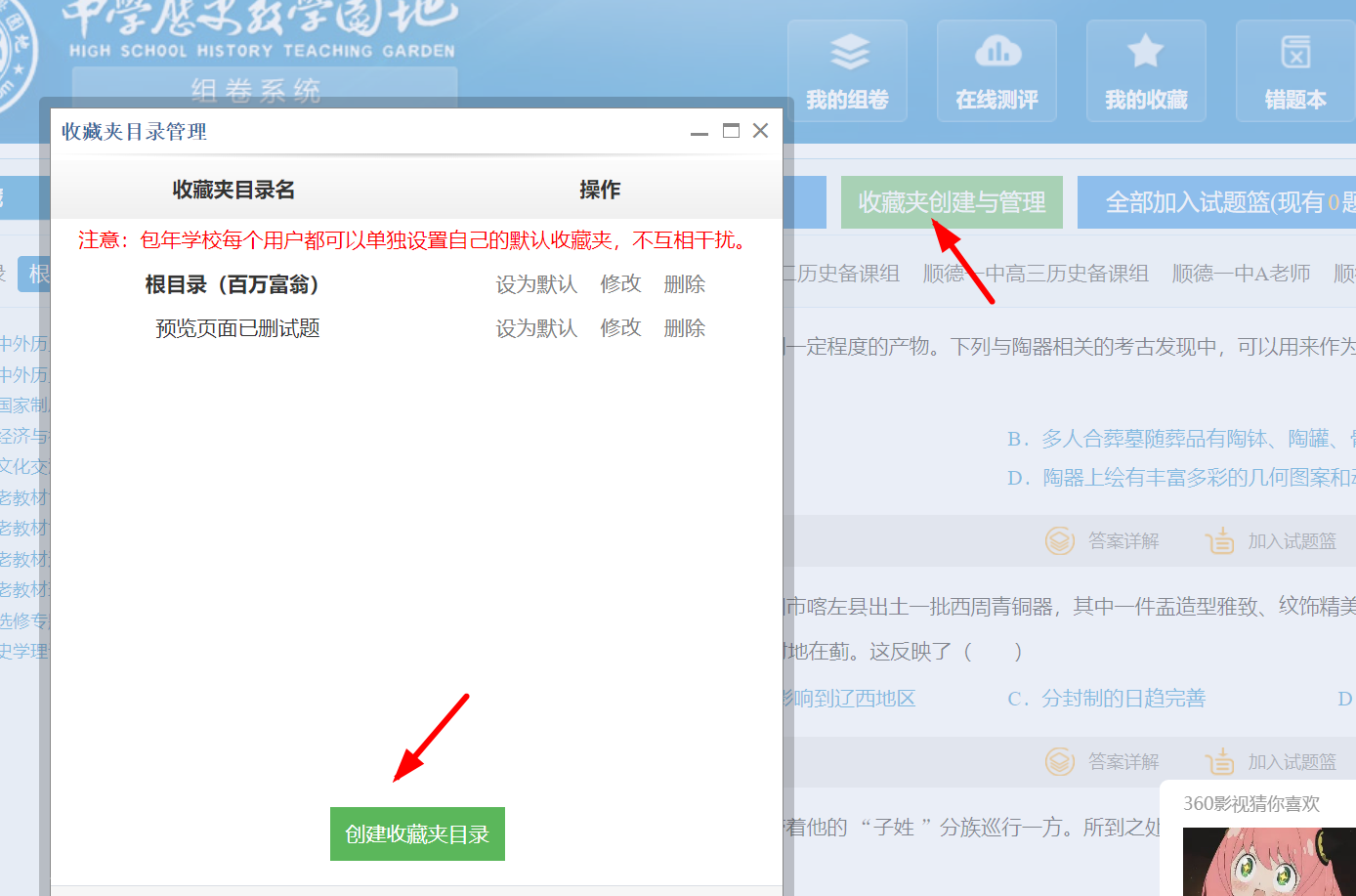Image resolution: width=1356 pixels, height=896 pixels.
Task: Set 预览页面已删试题 as default
Action: tap(536, 328)
